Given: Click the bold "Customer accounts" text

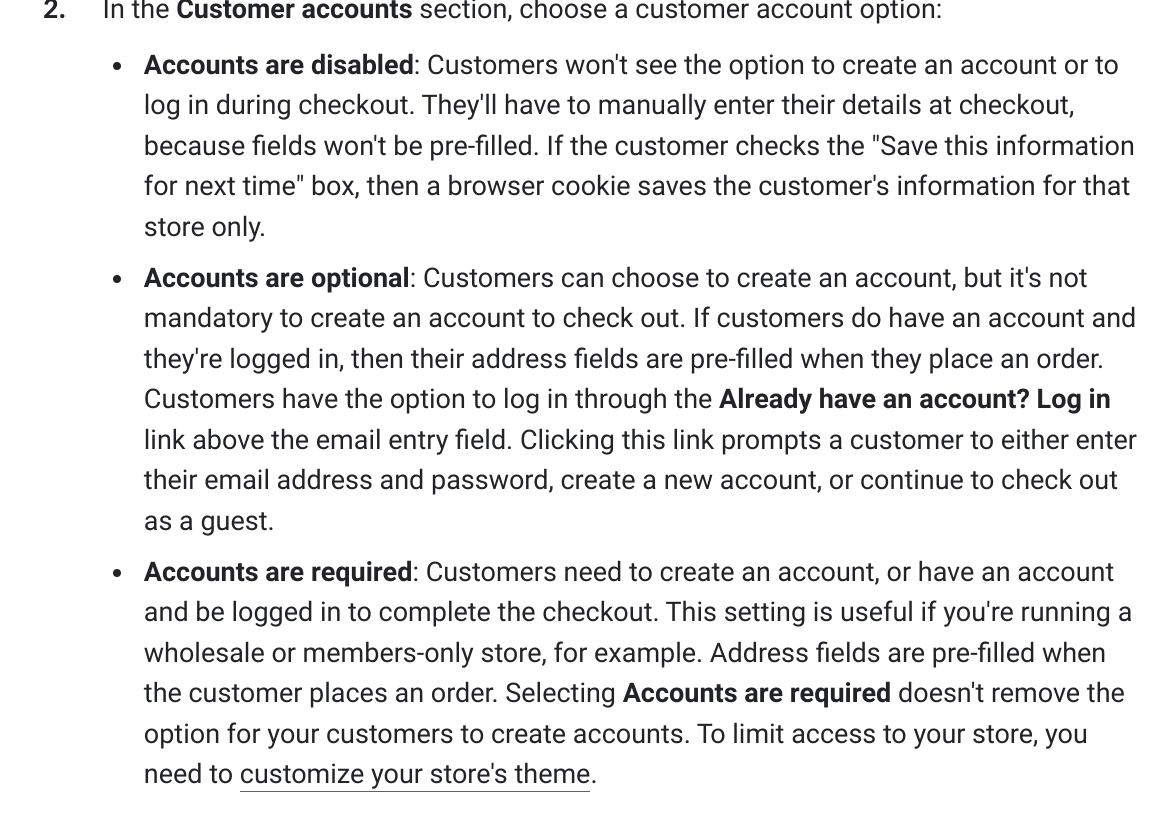Looking at the screenshot, I should (x=294, y=11).
